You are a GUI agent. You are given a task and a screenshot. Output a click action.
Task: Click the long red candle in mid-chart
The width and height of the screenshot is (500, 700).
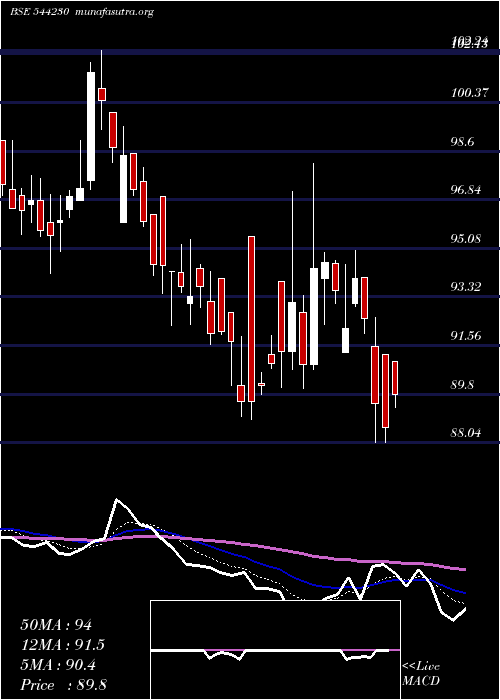tap(251, 319)
